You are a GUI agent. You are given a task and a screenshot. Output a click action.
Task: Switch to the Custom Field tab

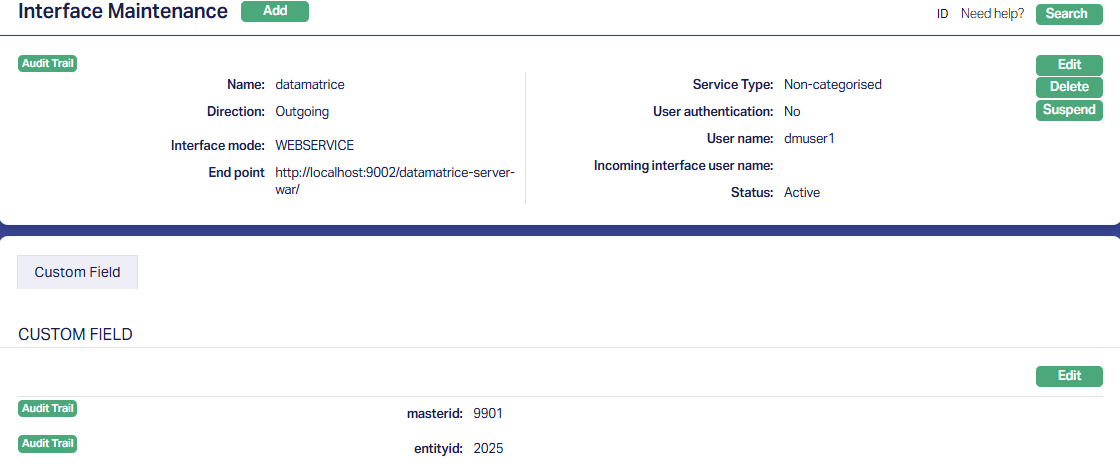point(77,272)
